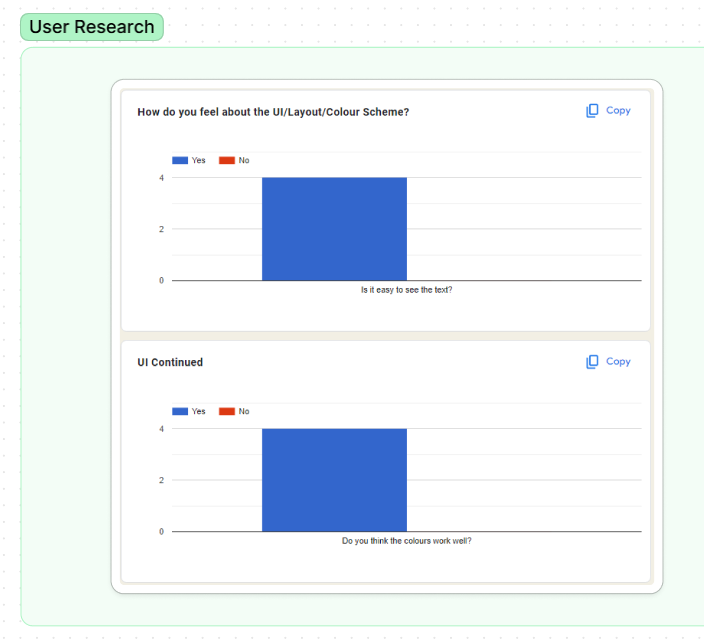The width and height of the screenshot is (704, 644).
Task: Click the blue bar in UI Continued chart
Action: tap(334, 480)
